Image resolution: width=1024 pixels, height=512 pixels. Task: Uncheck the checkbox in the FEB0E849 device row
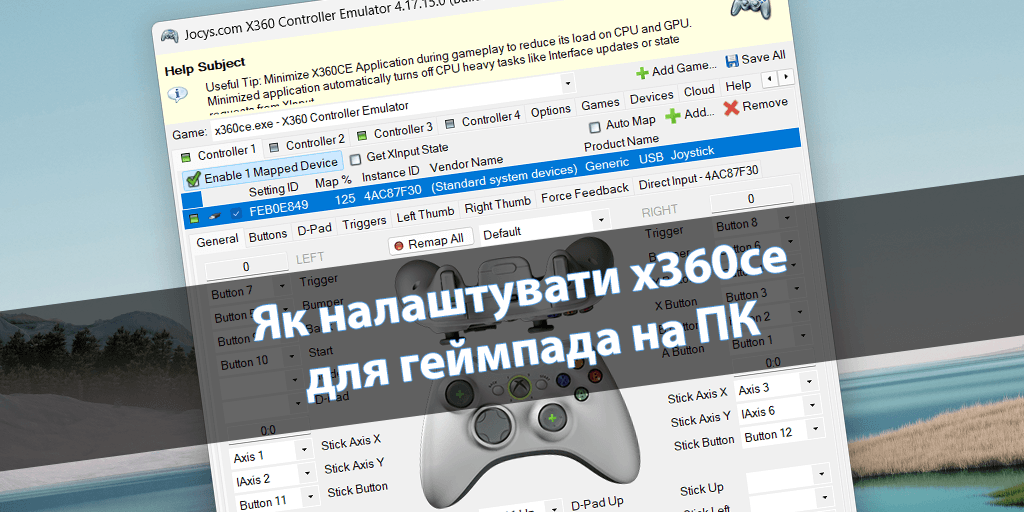tap(236, 213)
